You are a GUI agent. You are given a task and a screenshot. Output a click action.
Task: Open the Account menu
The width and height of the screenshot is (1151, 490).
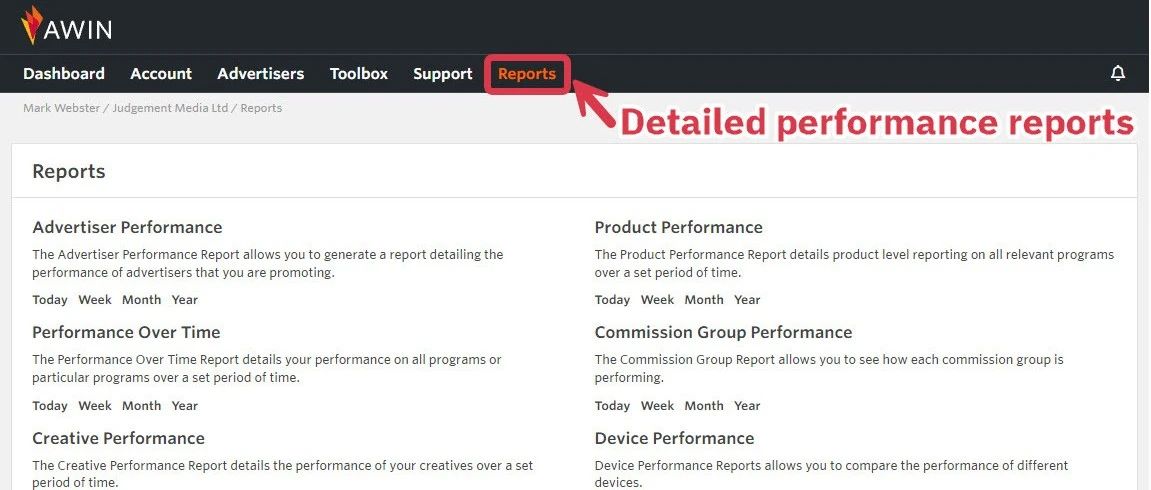[161, 74]
